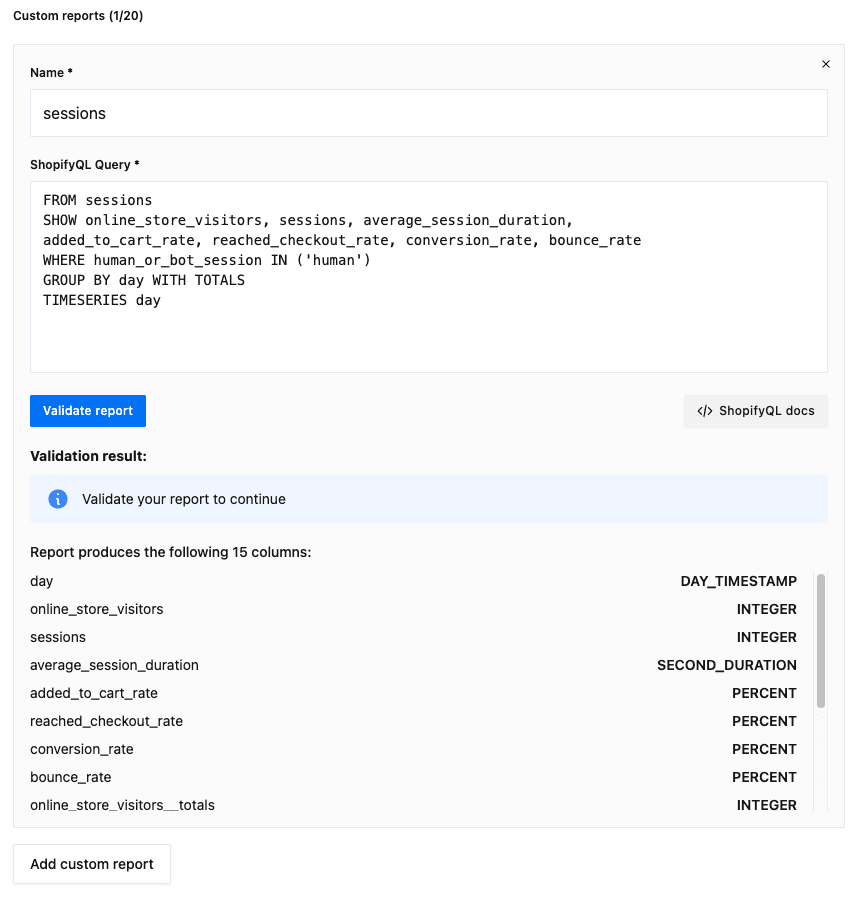Image resolution: width=854 pixels, height=897 pixels.
Task: Click INTEGER type beside sessions column
Action: 766,637
